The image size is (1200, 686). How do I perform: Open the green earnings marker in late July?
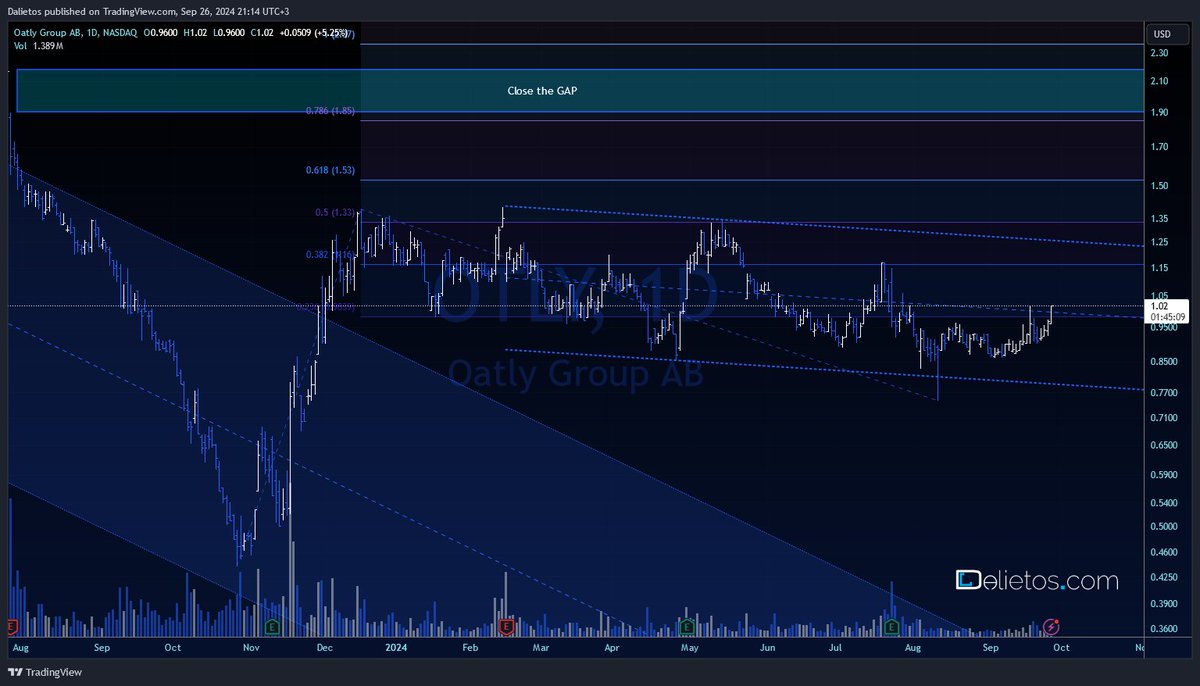point(892,626)
